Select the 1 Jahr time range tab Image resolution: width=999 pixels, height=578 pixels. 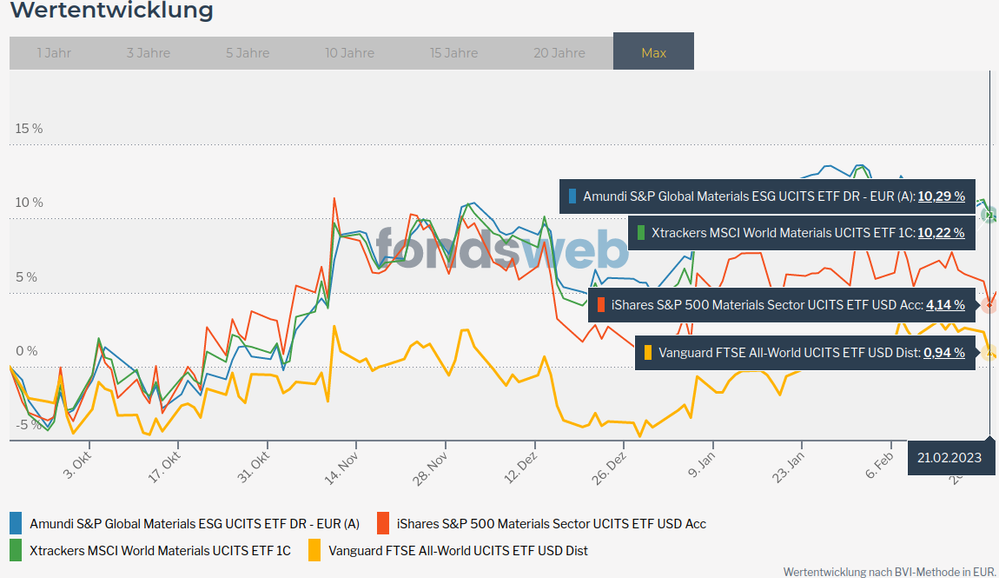click(54, 53)
